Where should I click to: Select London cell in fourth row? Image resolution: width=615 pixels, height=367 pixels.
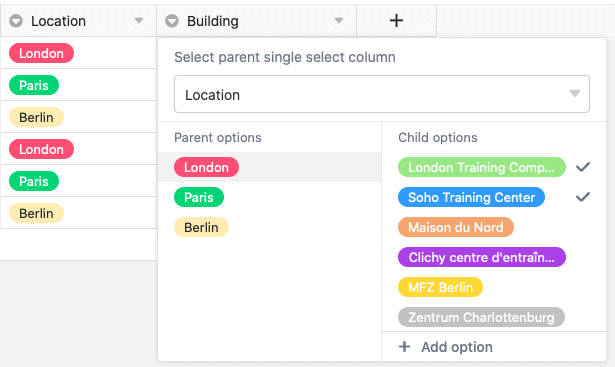click(41, 149)
